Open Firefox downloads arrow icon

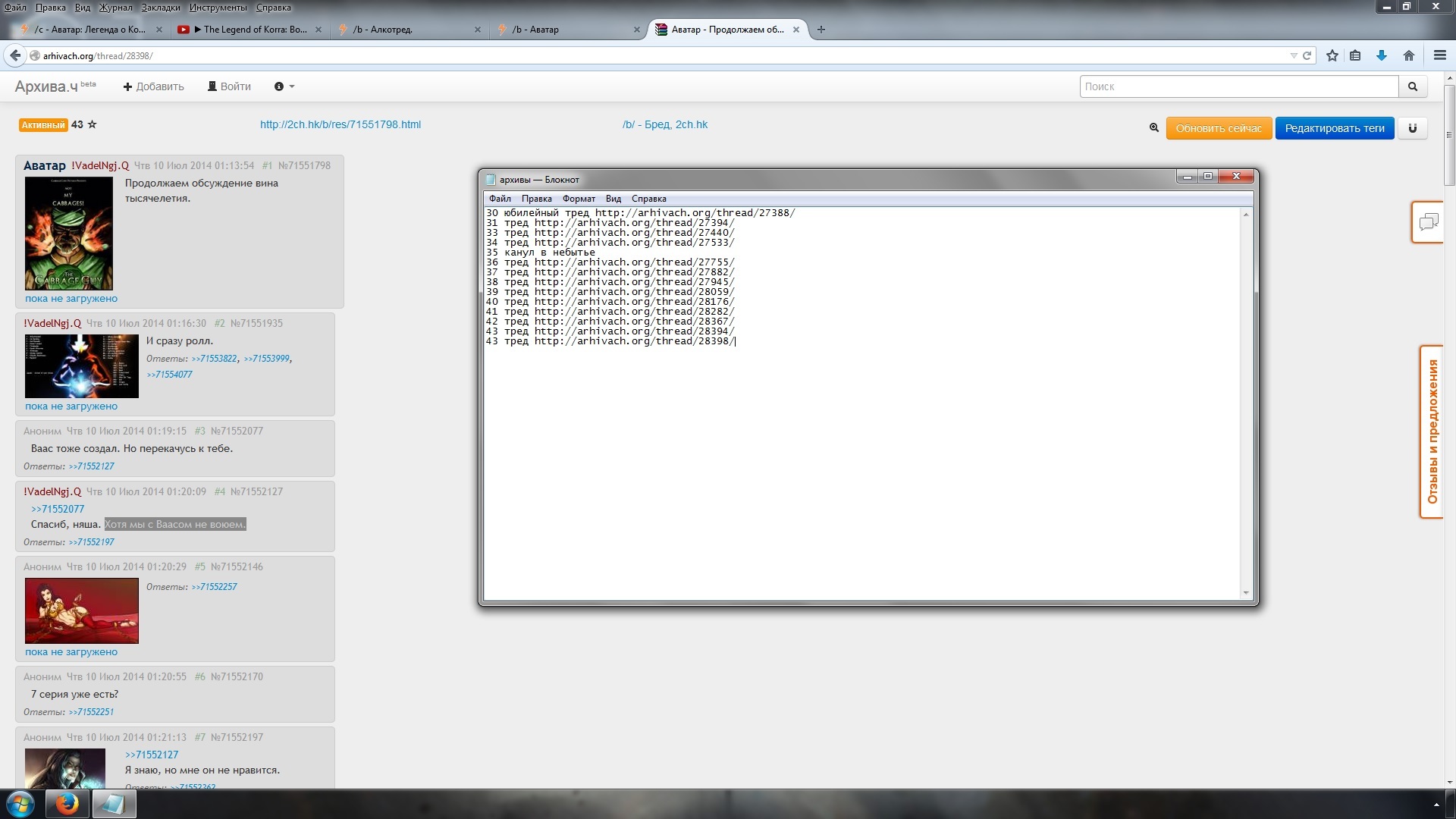[x=1381, y=55]
